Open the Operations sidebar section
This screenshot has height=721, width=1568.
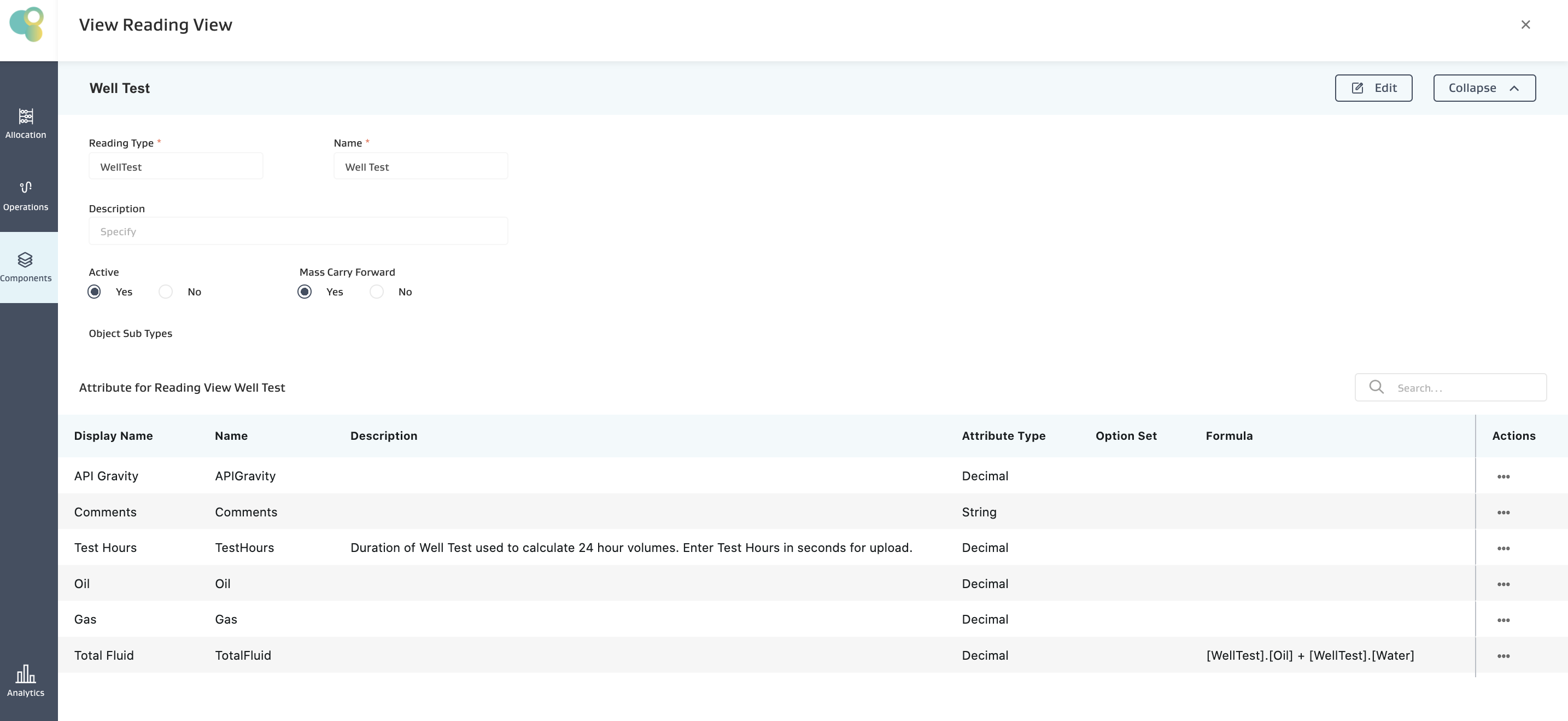point(26,195)
